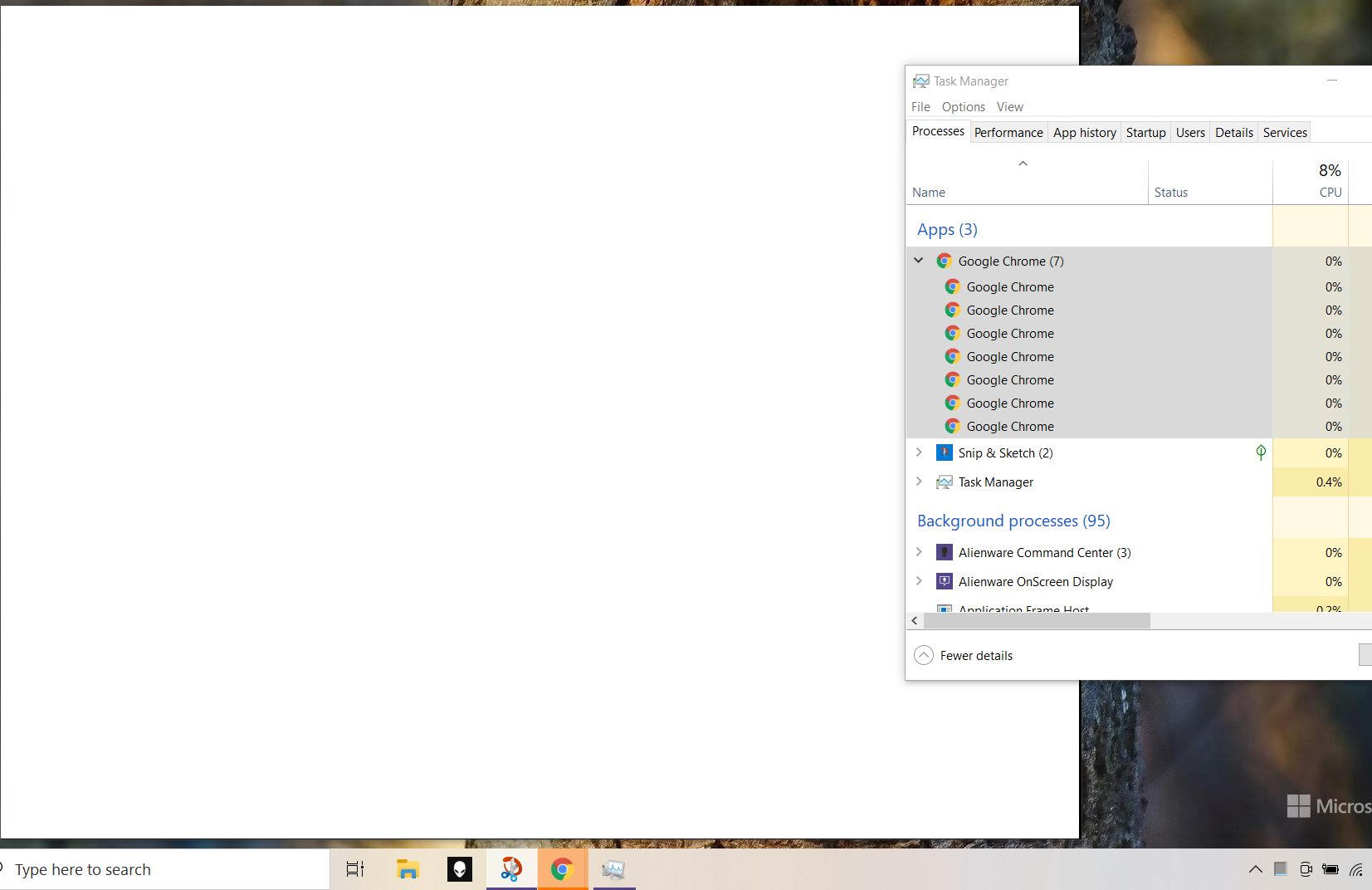Open the Wi-Fi network tray icon
This screenshot has height=890, width=1372.
[x=1356, y=869]
